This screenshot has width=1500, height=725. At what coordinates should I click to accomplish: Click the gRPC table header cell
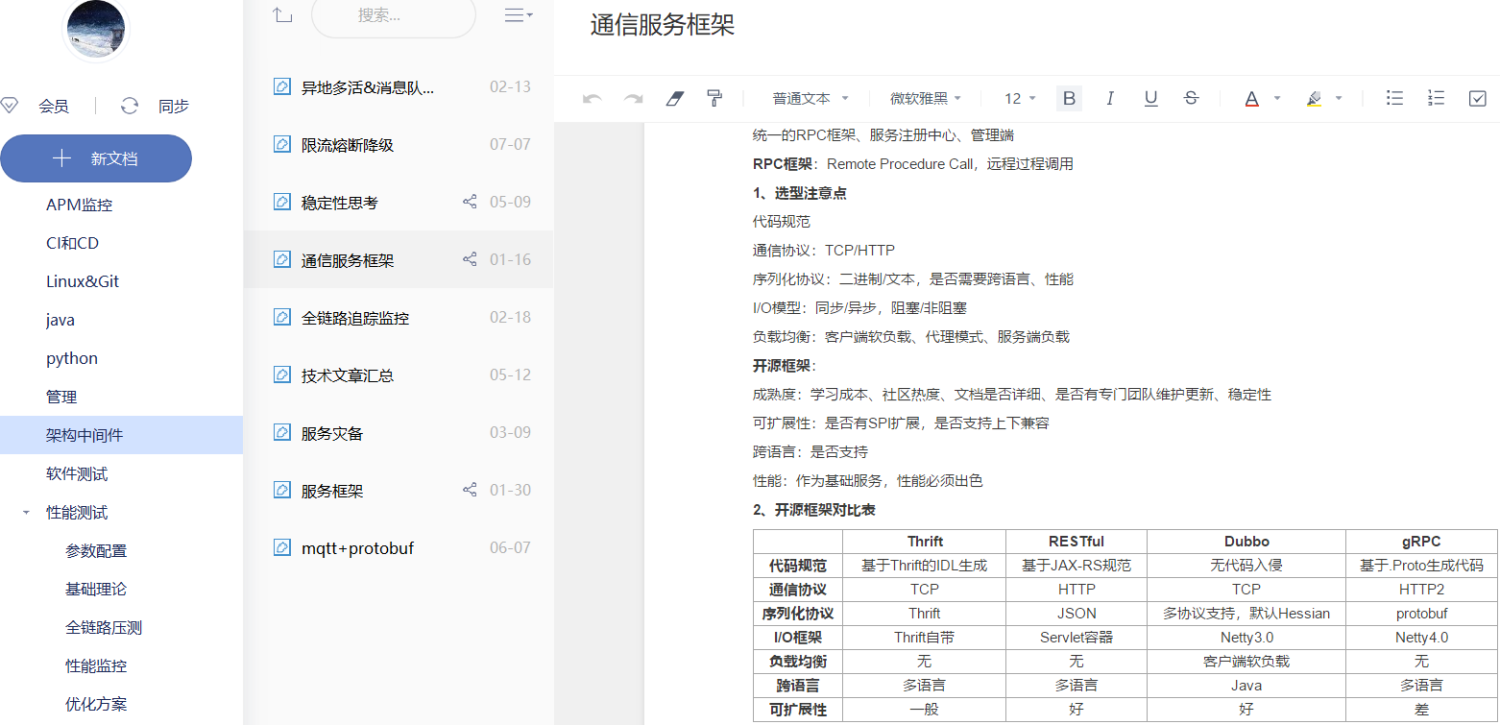(1421, 541)
